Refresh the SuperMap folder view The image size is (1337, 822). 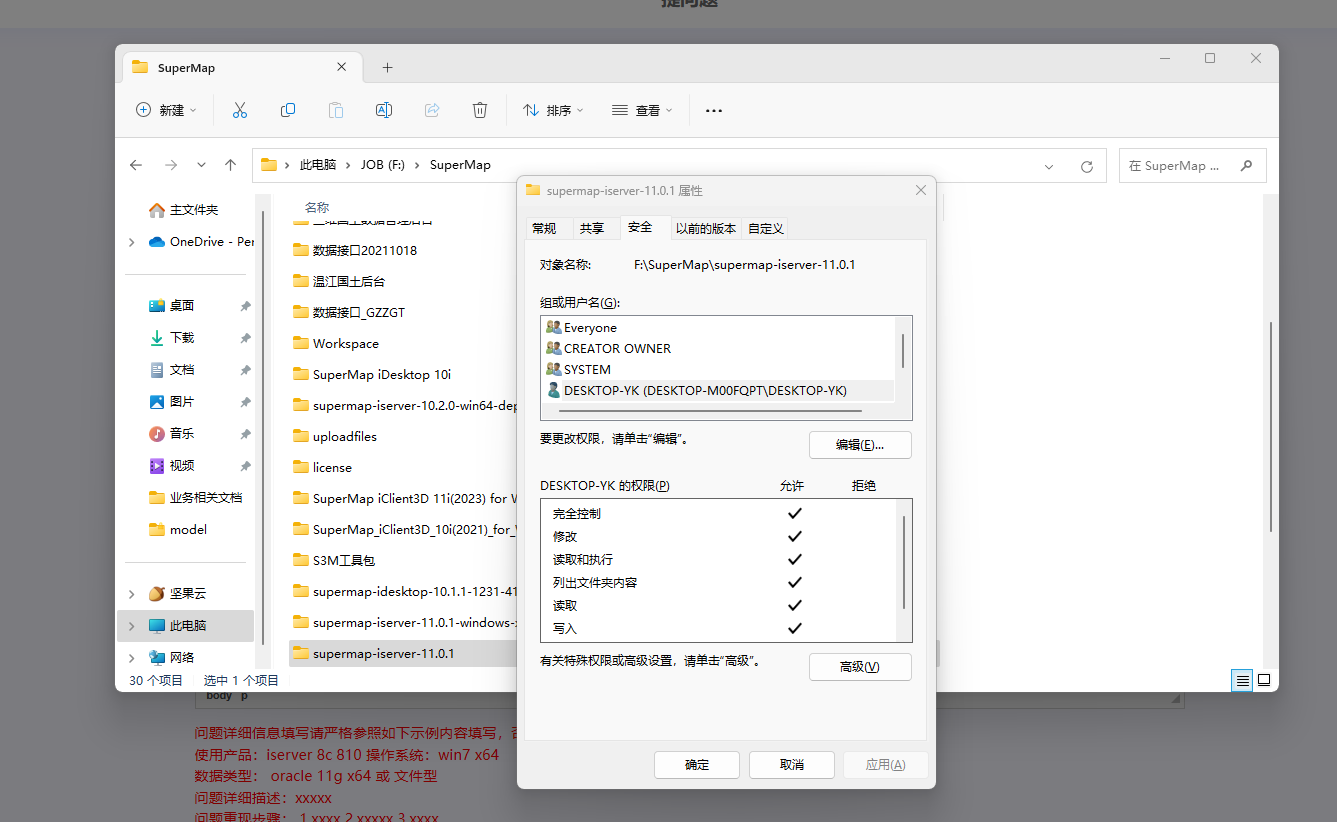[1087, 166]
